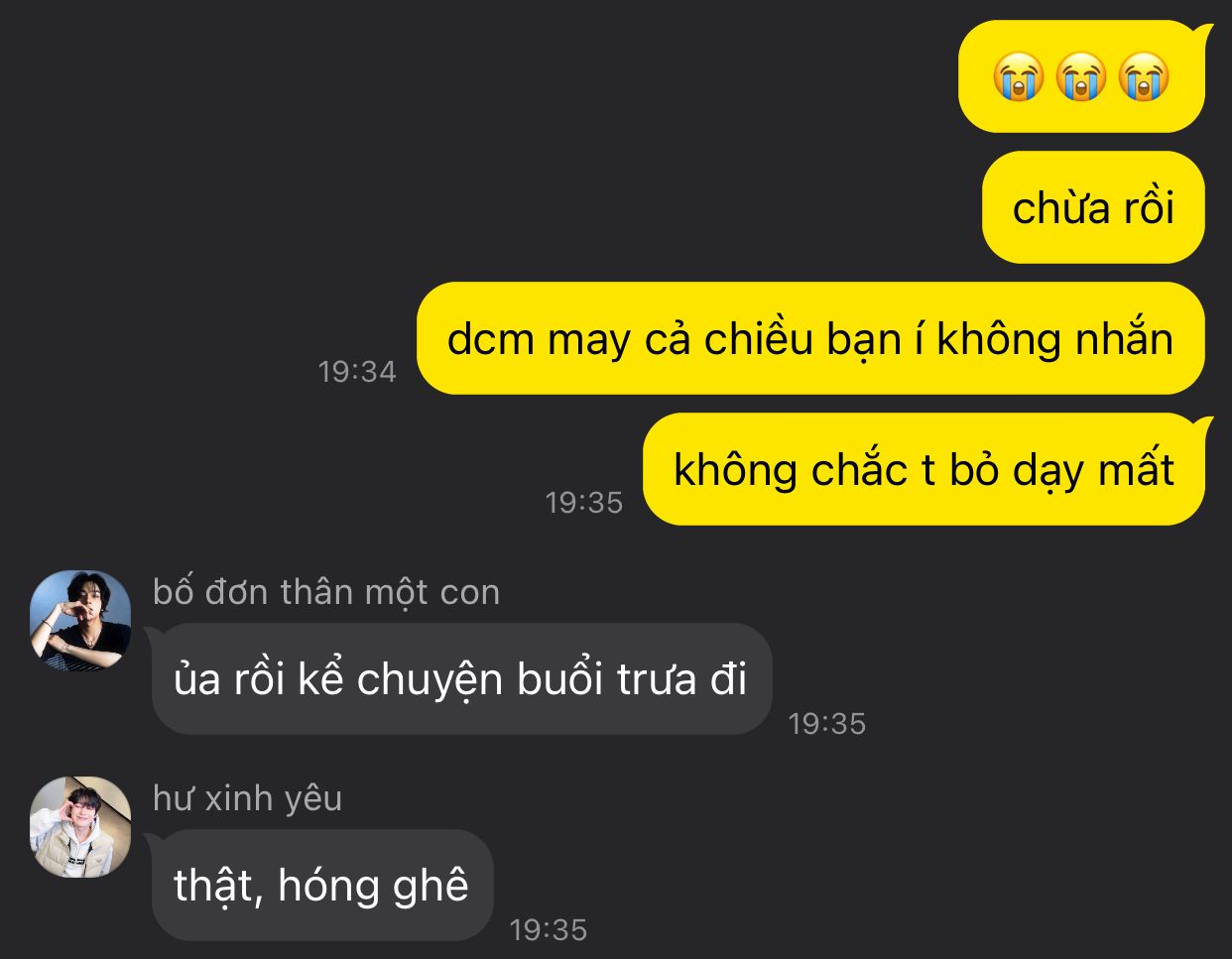Image resolution: width=1232 pixels, height=959 pixels.
Task: Select the message "dcm may cả chiều bạn í không nhắn"
Action: click(x=810, y=338)
